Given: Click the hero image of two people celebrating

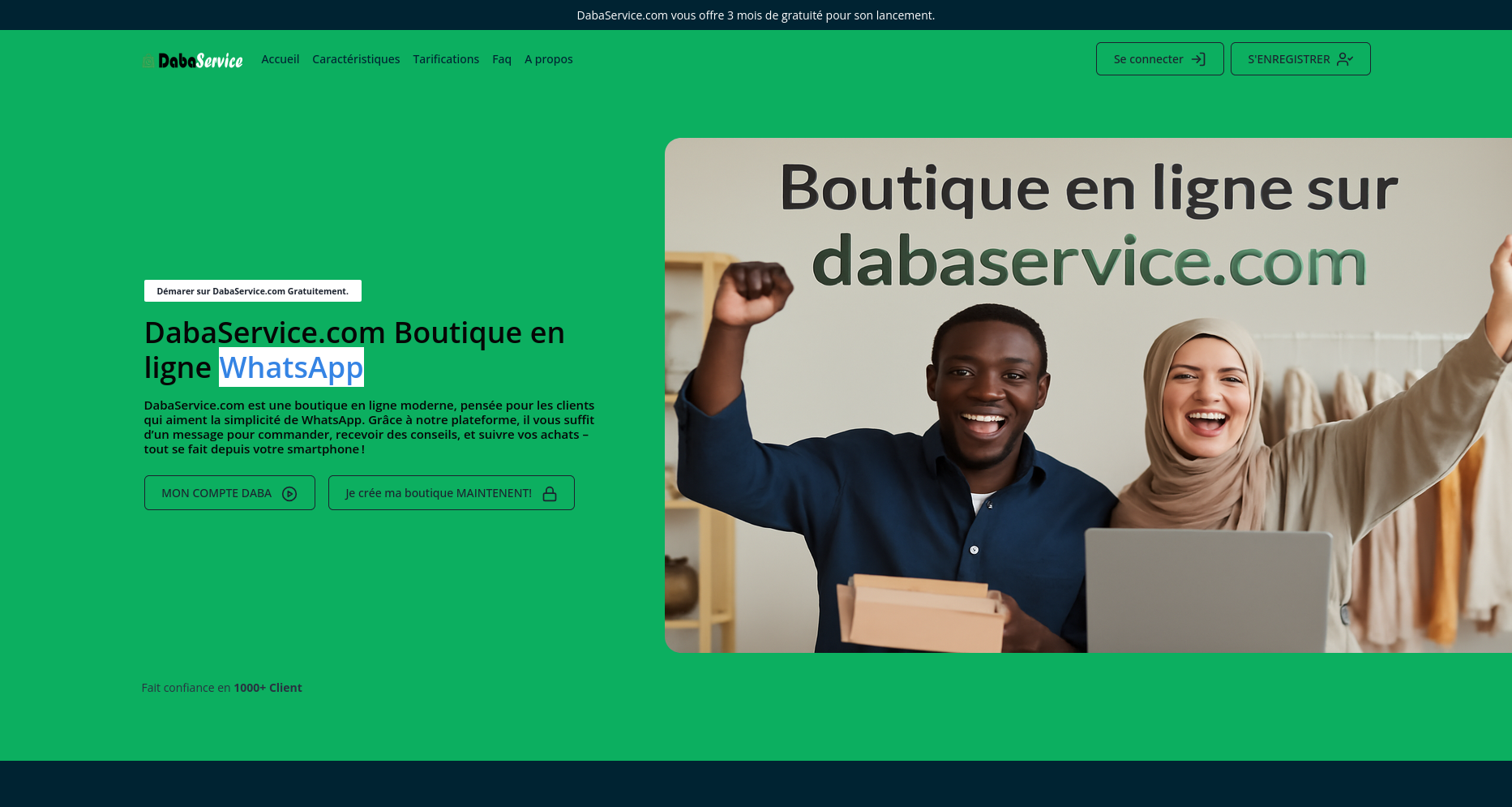Looking at the screenshot, I should click(1088, 395).
